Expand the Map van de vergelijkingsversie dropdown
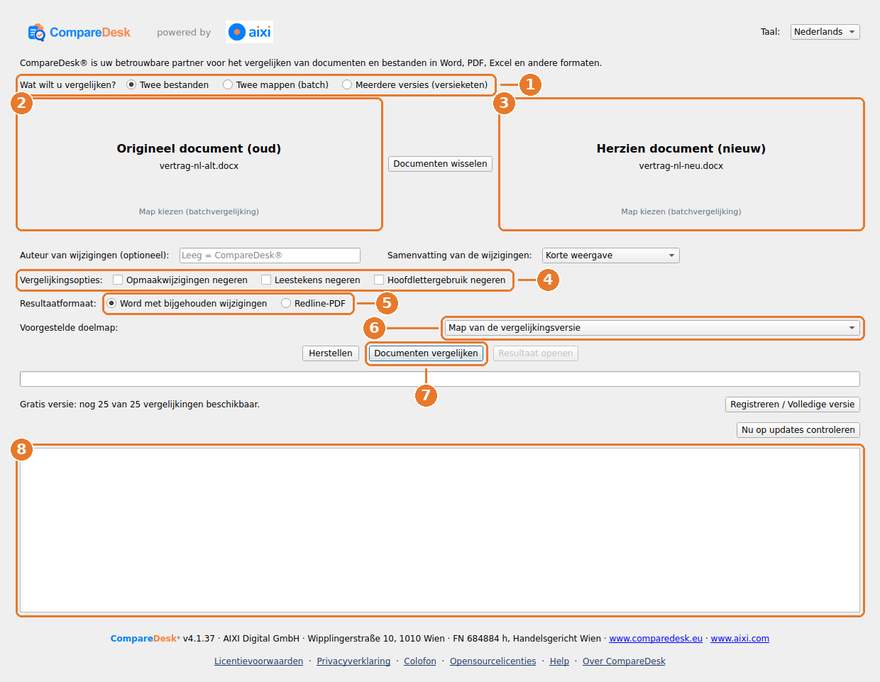Screen dimensions: 880x682 pyautogui.click(x=652, y=328)
